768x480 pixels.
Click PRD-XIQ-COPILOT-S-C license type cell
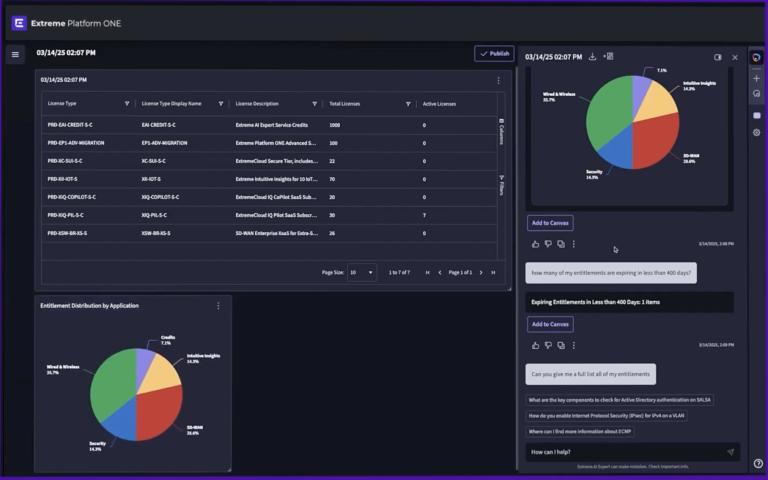[x=72, y=197]
